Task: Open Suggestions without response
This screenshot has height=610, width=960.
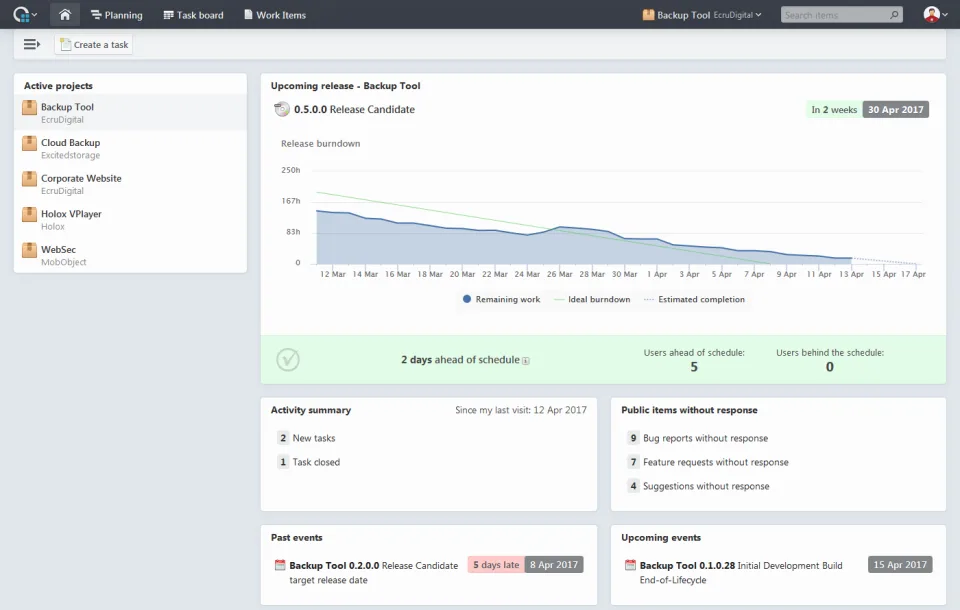Action: coord(706,486)
